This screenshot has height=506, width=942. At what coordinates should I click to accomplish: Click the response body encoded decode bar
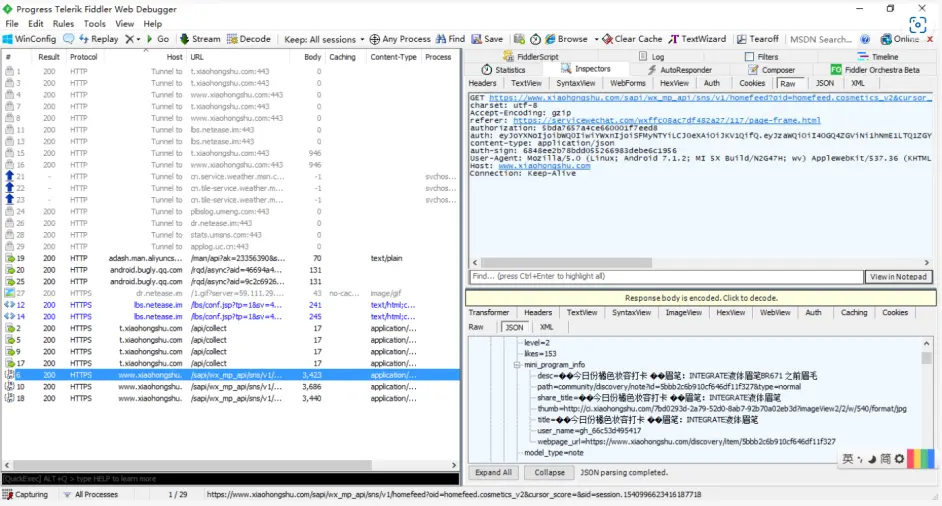(x=700, y=298)
